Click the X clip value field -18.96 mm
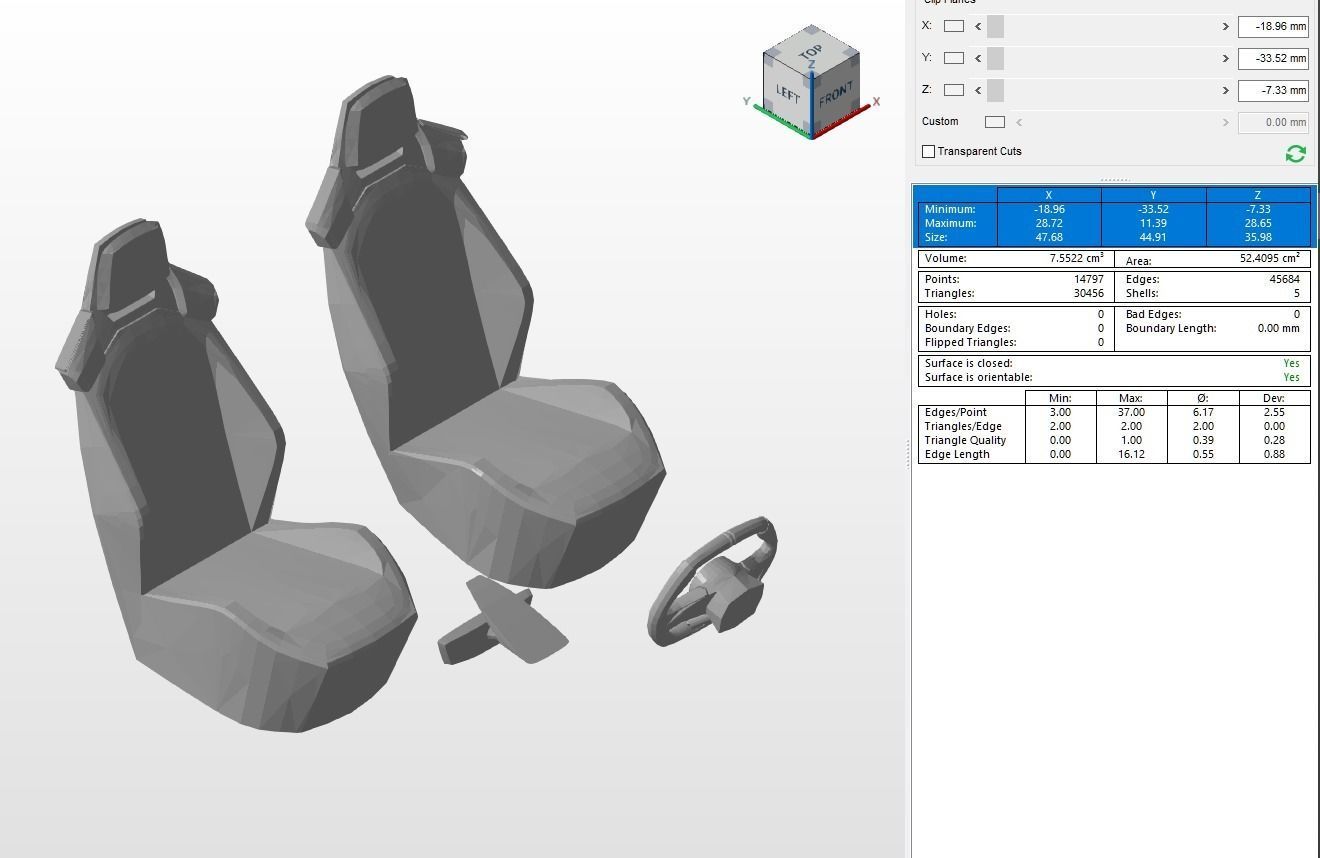 click(1273, 27)
